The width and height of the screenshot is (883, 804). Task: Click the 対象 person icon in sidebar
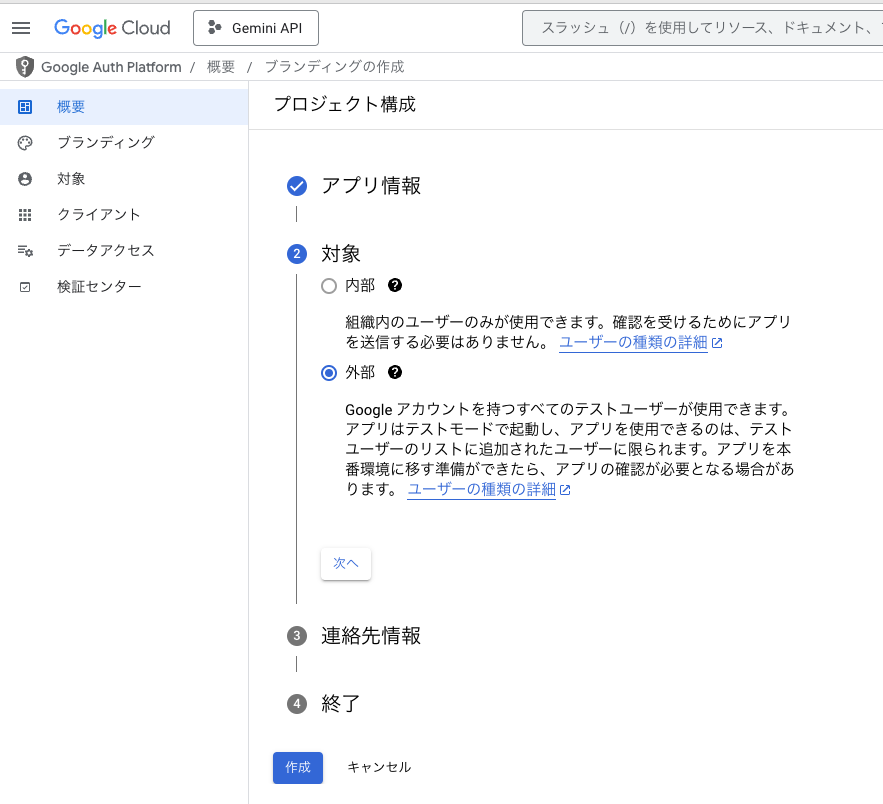click(x=25, y=178)
